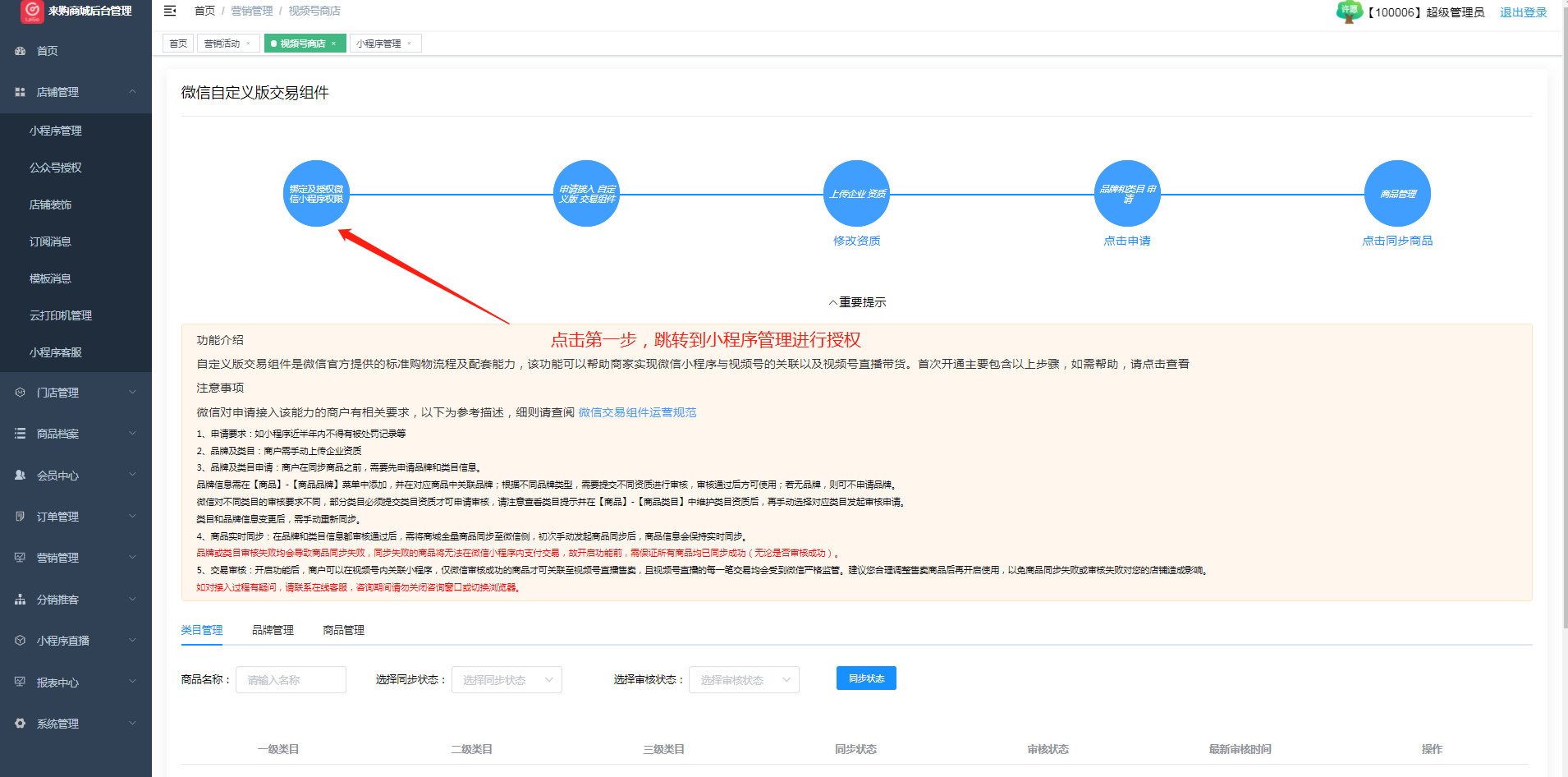The height and width of the screenshot is (777, 1568).
Task: Click the 申请接入自定义版交易组件 step circle
Action: click(587, 194)
